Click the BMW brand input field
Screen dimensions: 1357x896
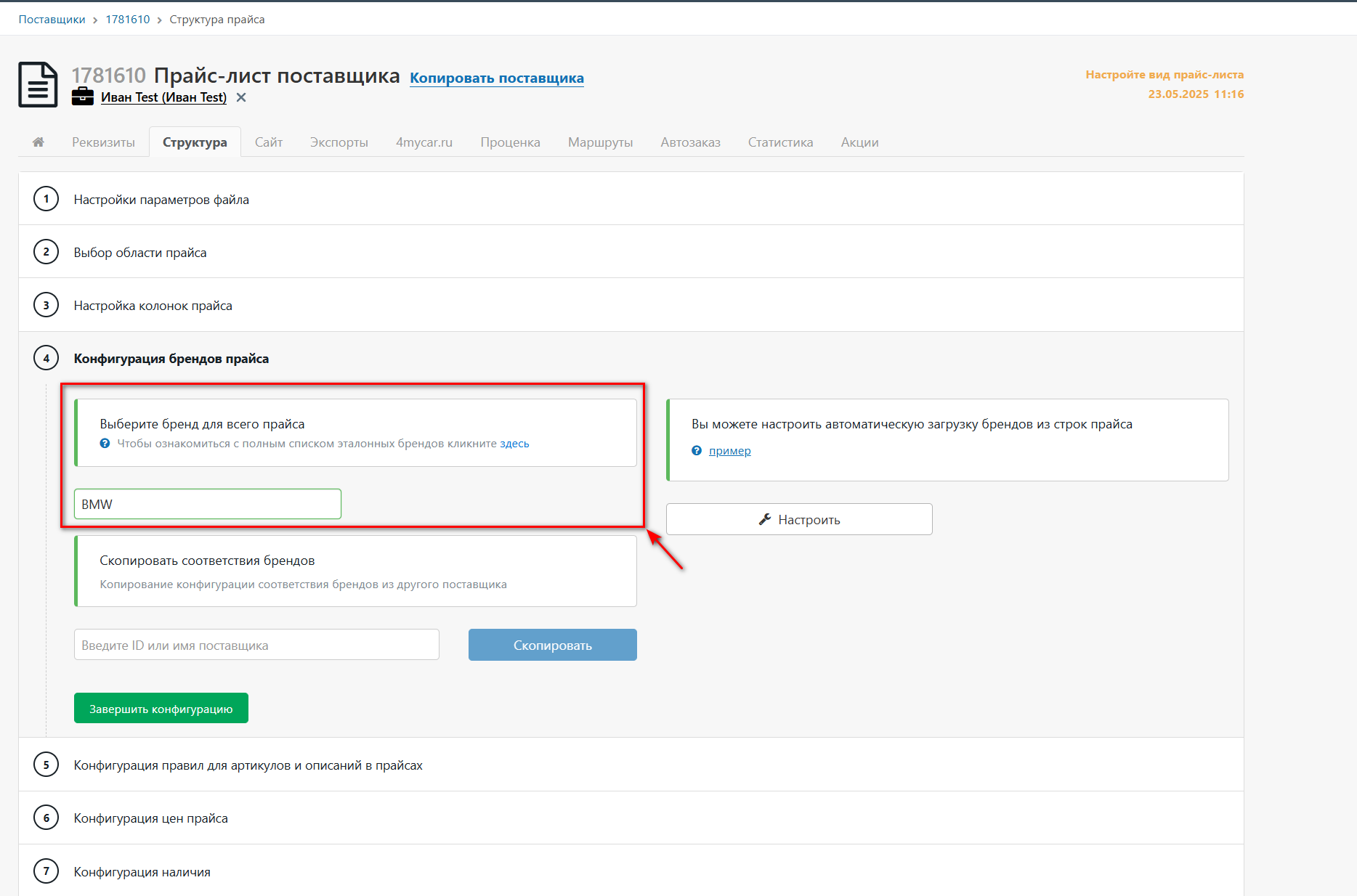(208, 504)
